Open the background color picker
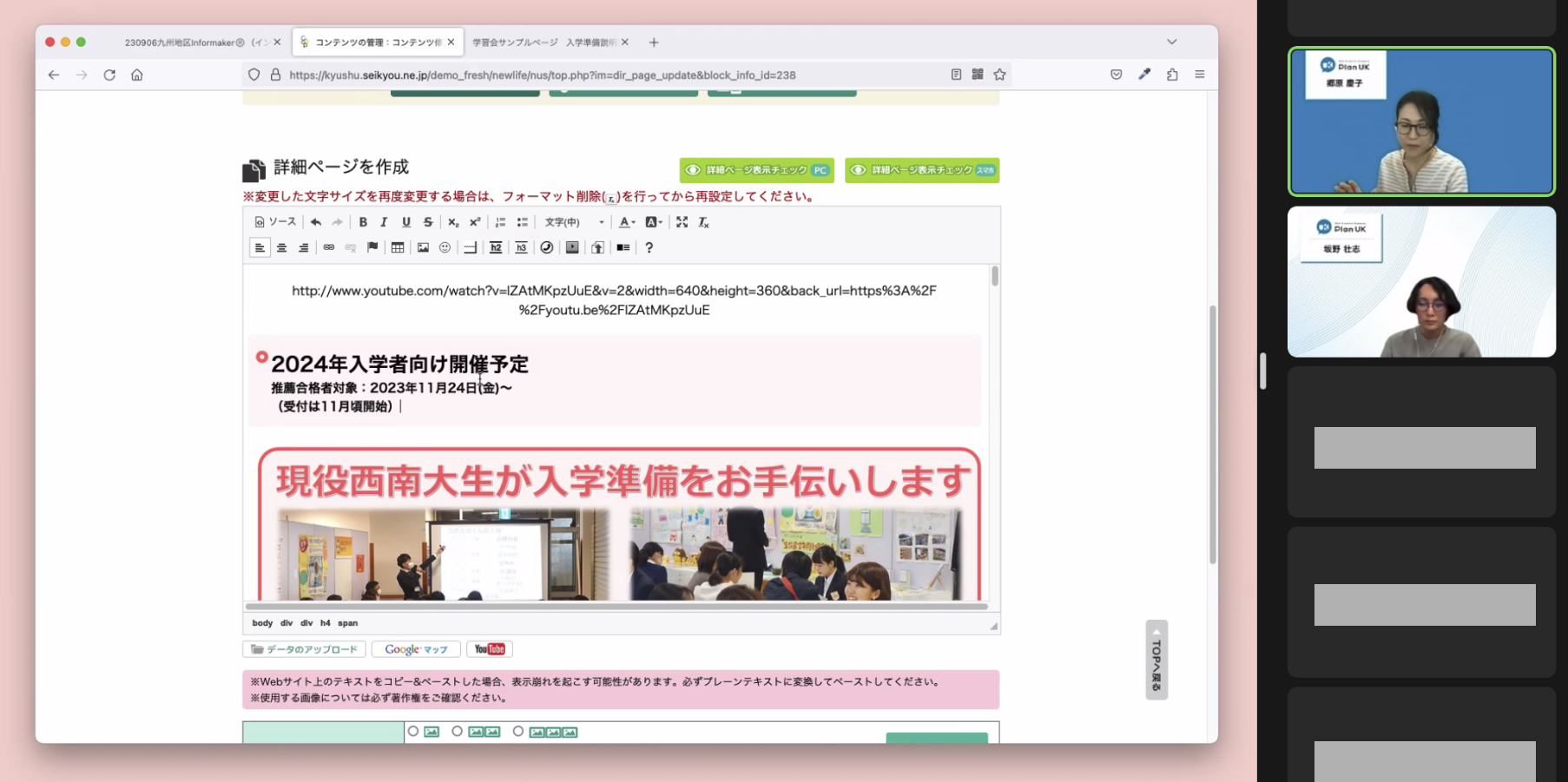The width and height of the screenshot is (1568, 782). coord(653,222)
